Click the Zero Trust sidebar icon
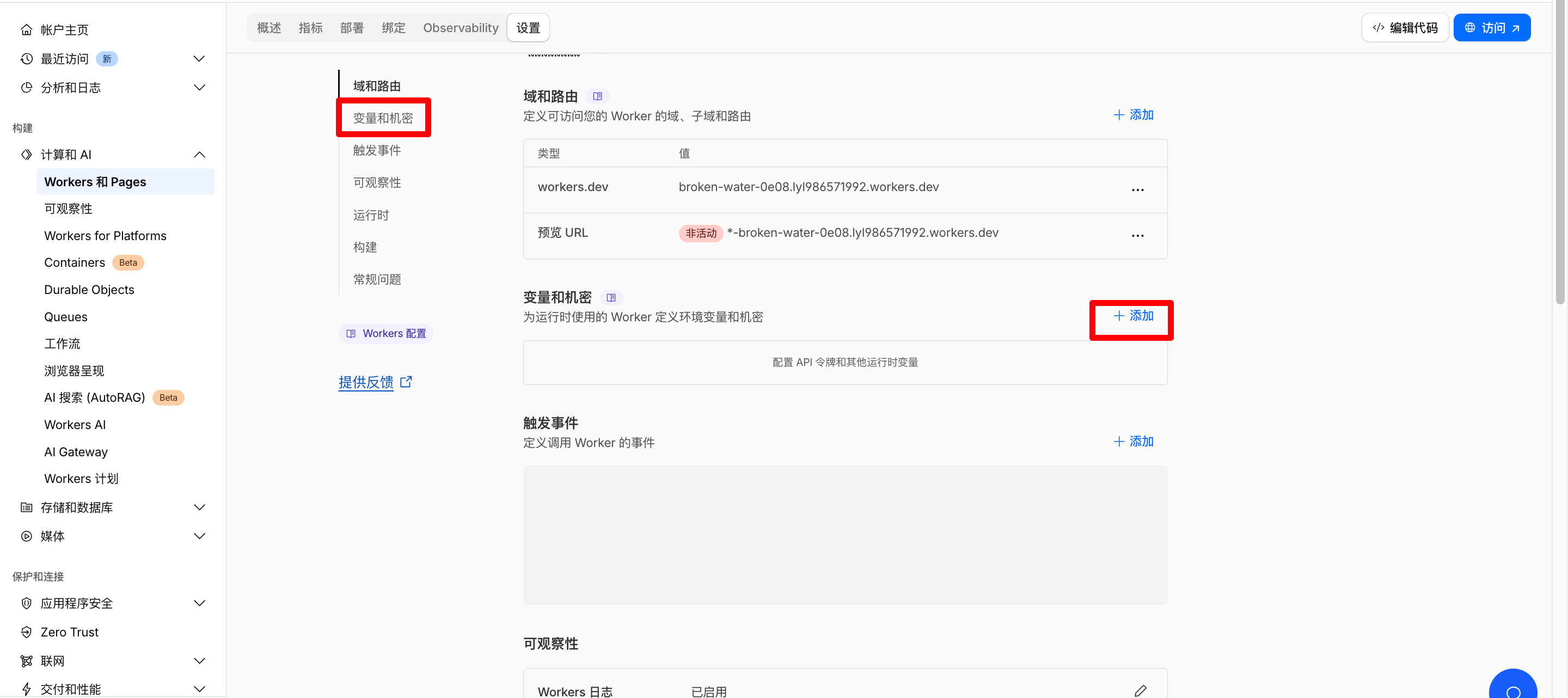The height and width of the screenshot is (698, 1568). [26, 632]
